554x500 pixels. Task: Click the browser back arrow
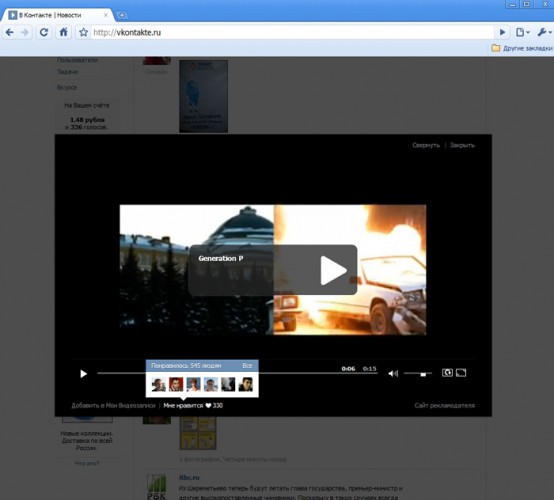click(10, 33)
